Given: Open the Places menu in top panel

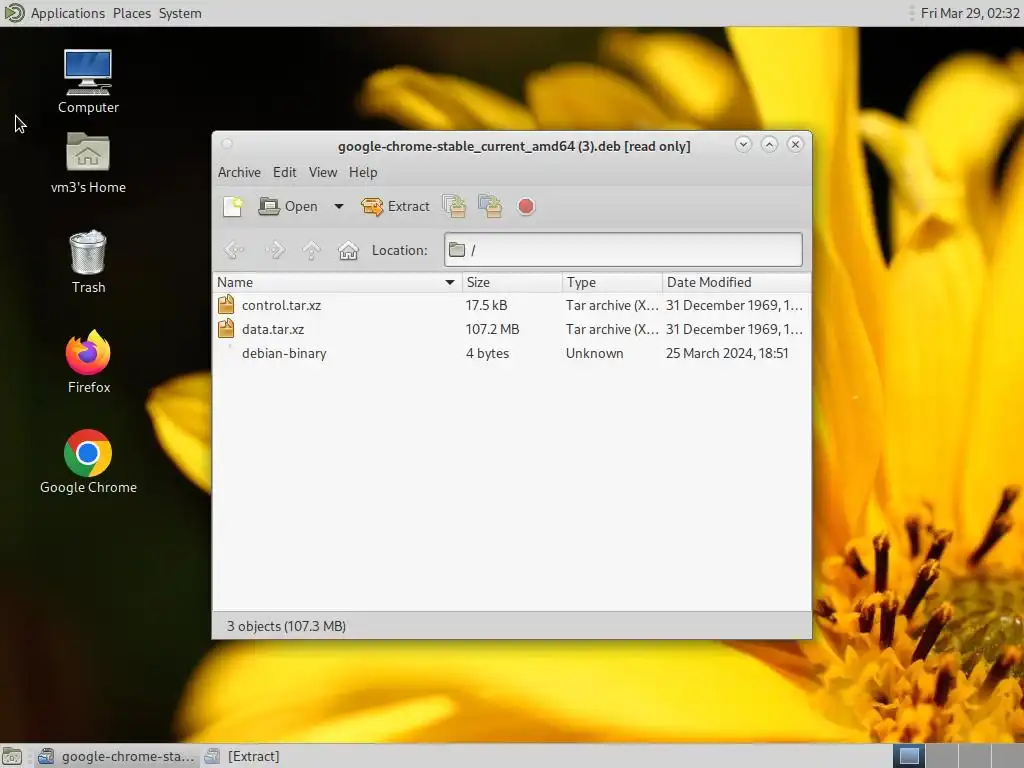Looking at the screenshot, I should [132, 13].
